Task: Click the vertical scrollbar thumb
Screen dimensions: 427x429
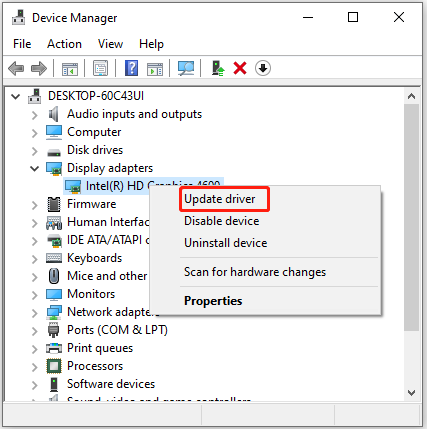Action: (412, 217)
